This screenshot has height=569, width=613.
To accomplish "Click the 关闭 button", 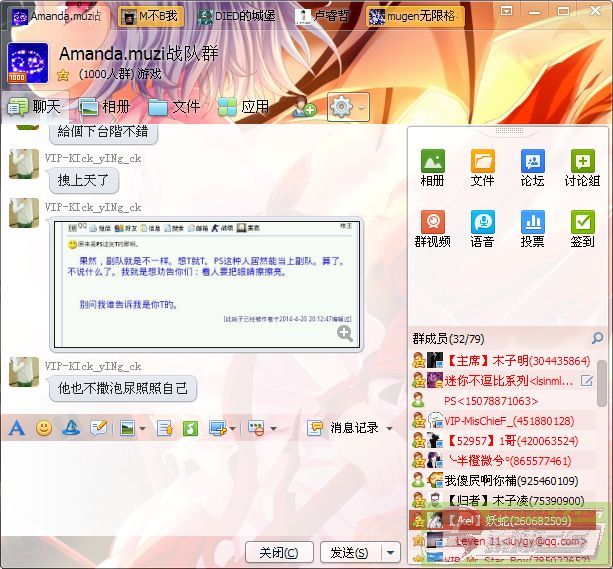I will [278, 552].
